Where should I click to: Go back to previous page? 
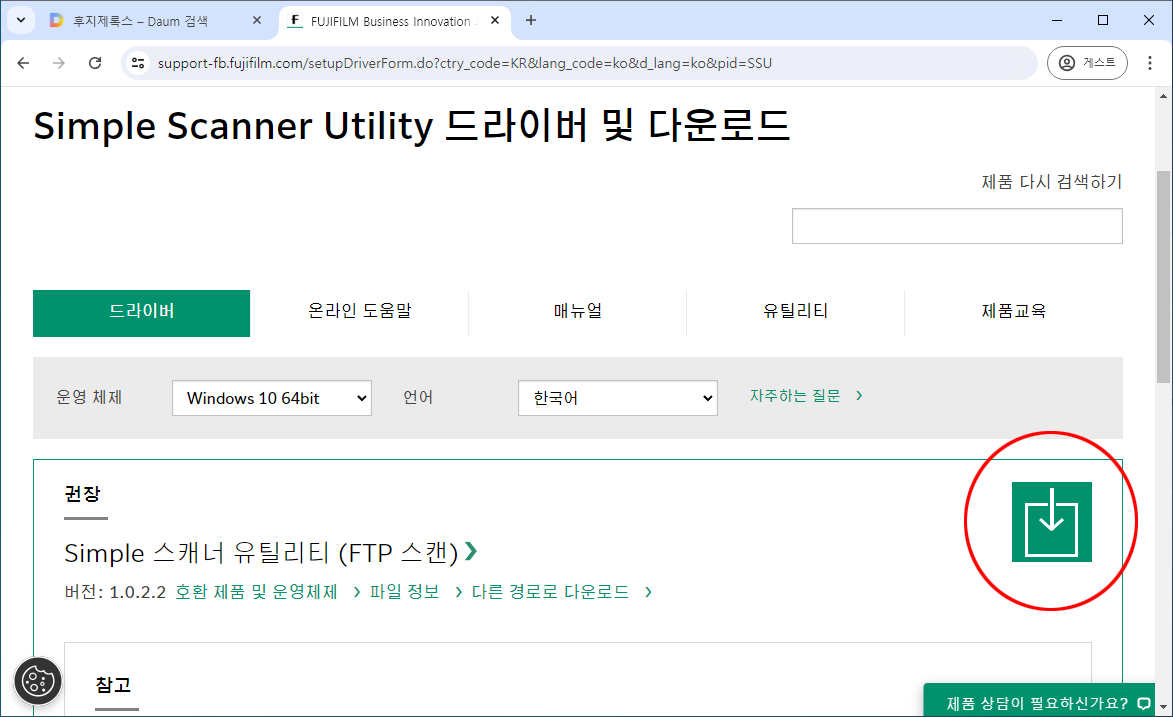click(23, 63)
